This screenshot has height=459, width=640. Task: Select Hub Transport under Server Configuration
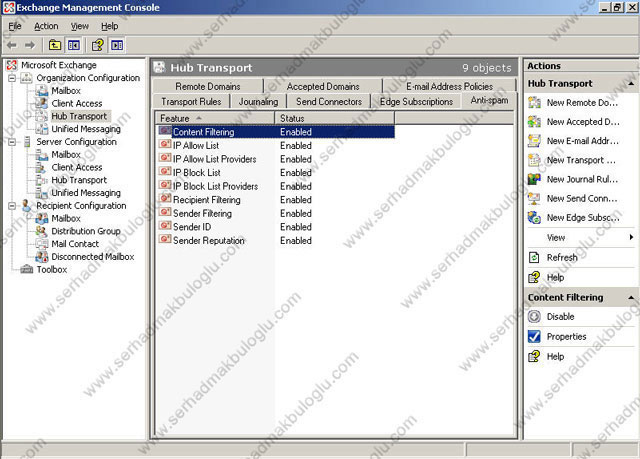point(79,180)
